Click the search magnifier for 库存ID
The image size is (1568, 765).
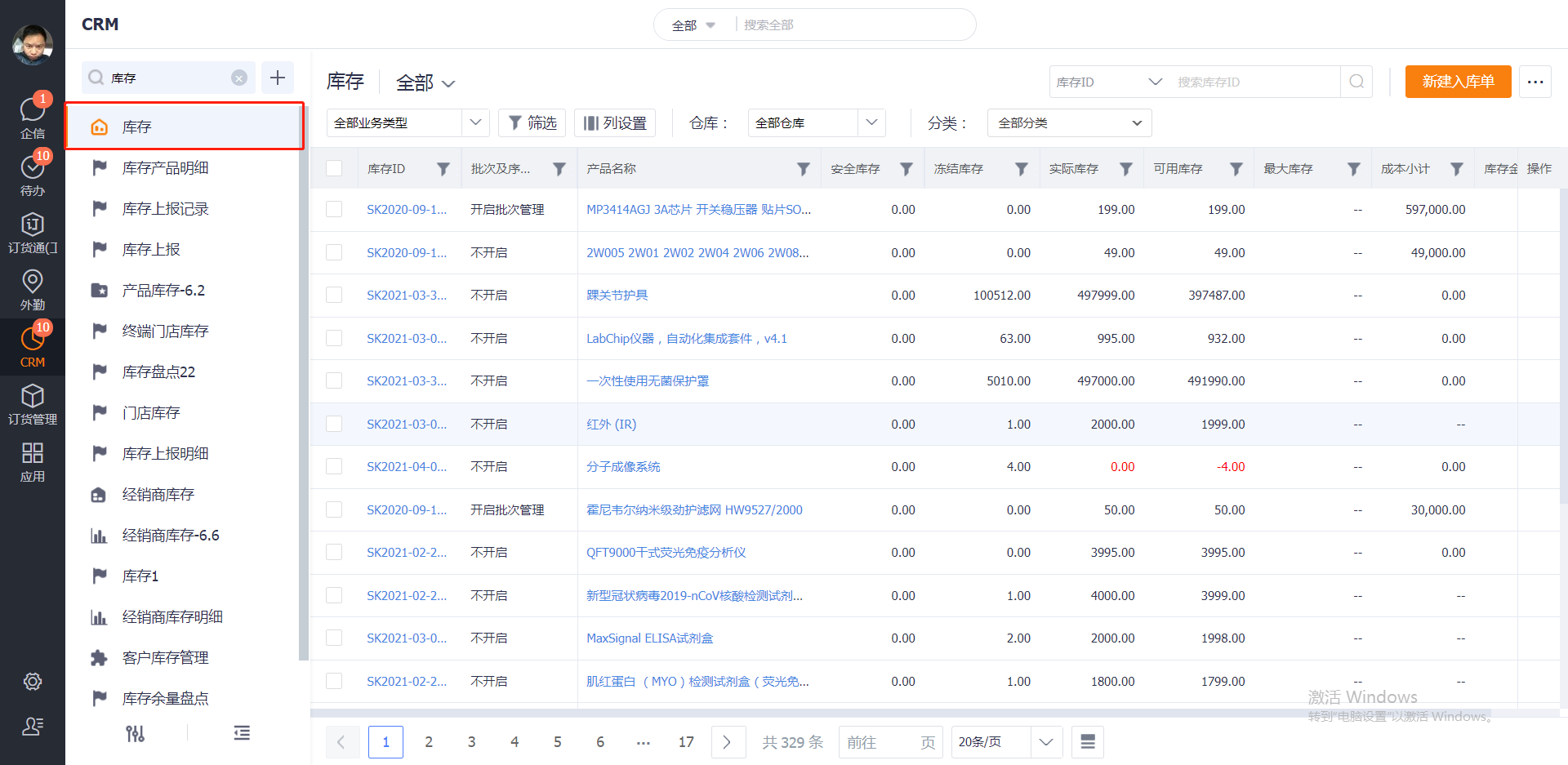(1356, 82)
